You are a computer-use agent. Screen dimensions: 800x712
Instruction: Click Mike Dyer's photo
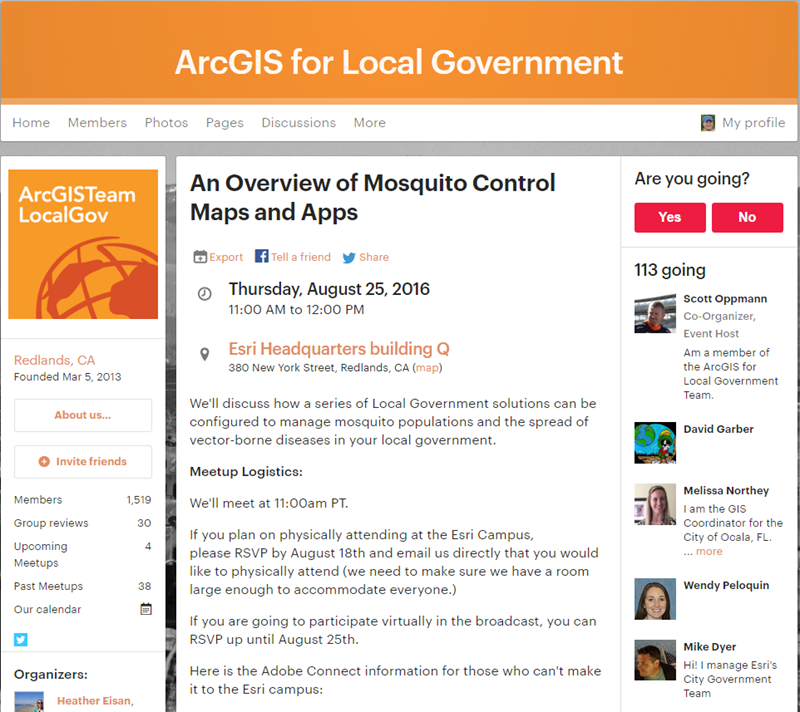pos(655,660)
